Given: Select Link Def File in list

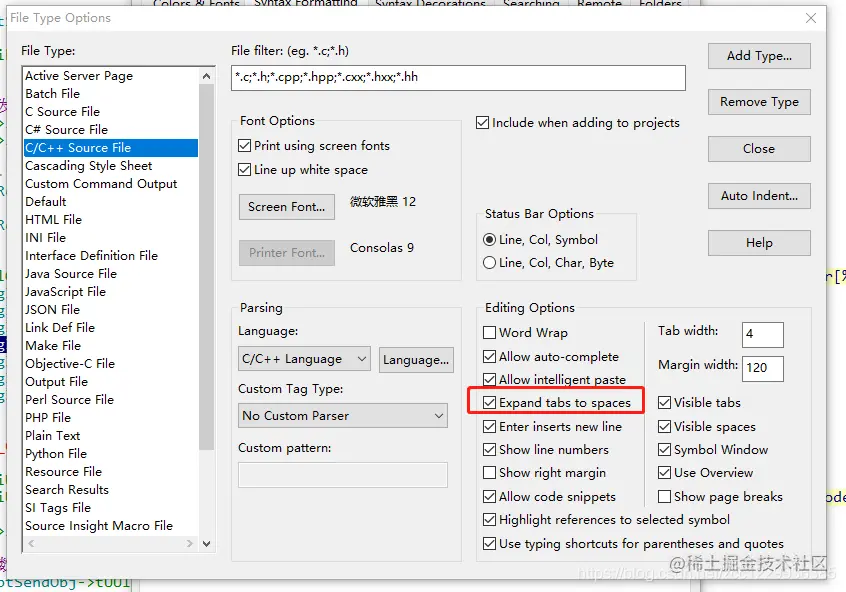Looking at the screenshot, I should click(111, 328).
